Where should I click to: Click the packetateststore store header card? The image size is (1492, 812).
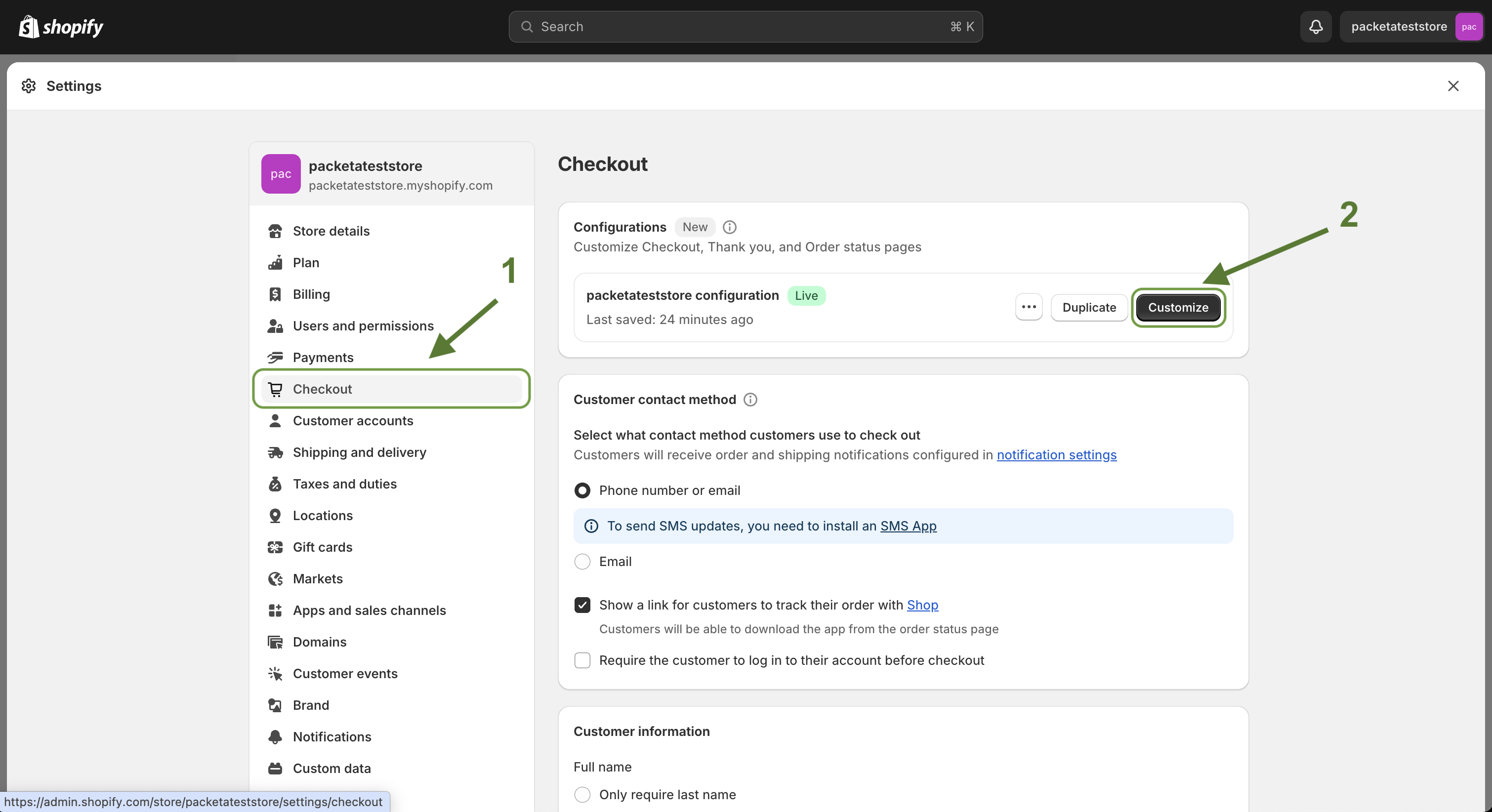point(392,174)
